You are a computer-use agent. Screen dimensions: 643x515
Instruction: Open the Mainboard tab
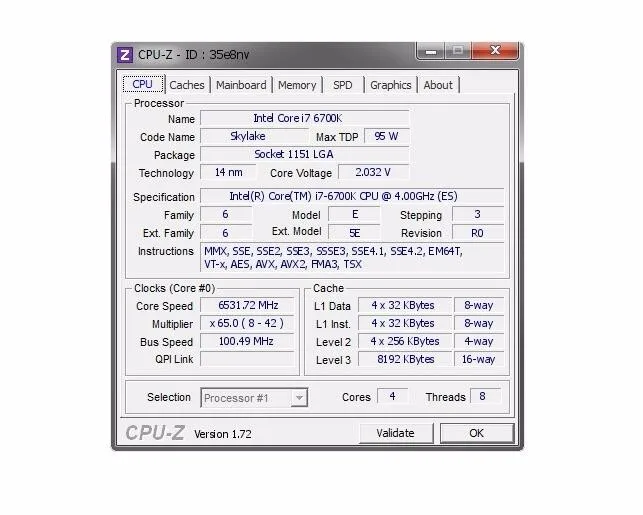[241, 85]
